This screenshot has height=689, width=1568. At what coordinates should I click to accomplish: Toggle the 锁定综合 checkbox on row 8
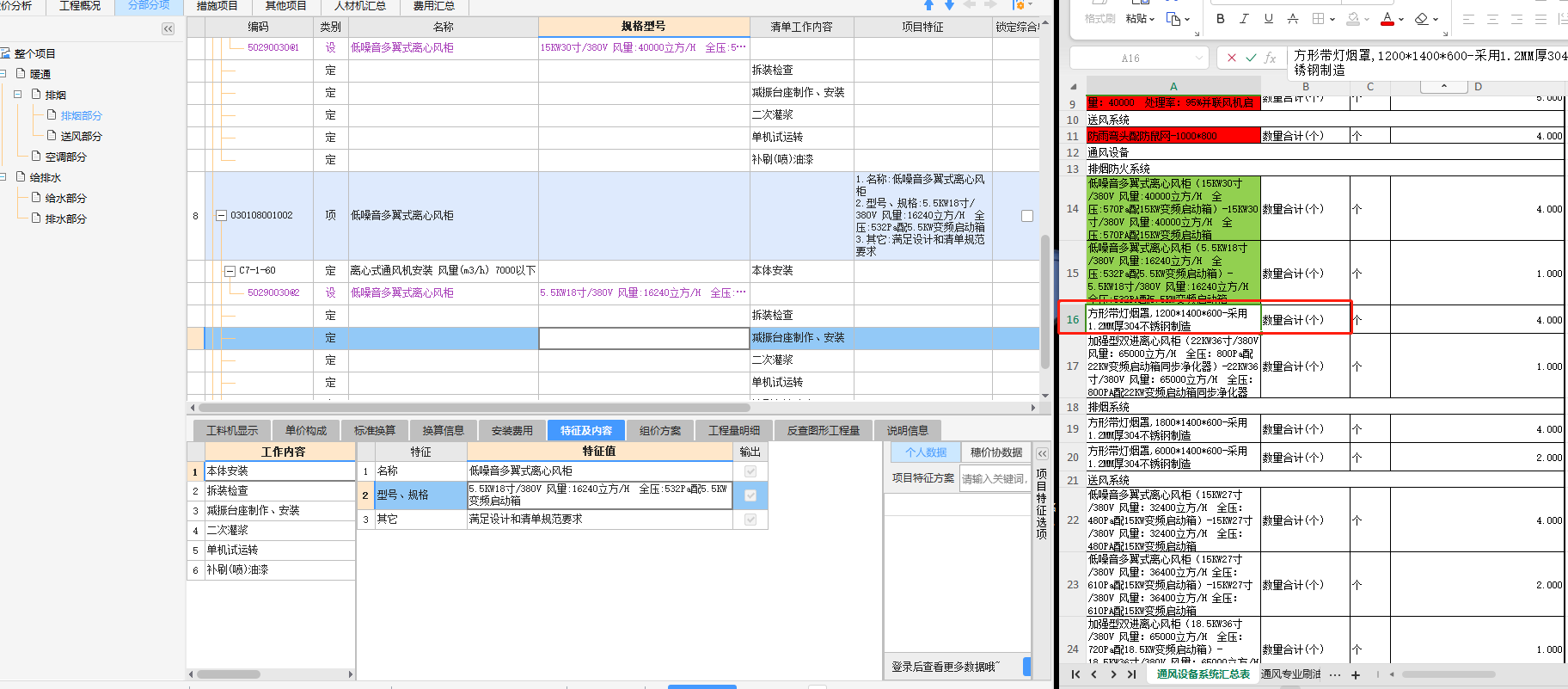[x=1026, y=216]
